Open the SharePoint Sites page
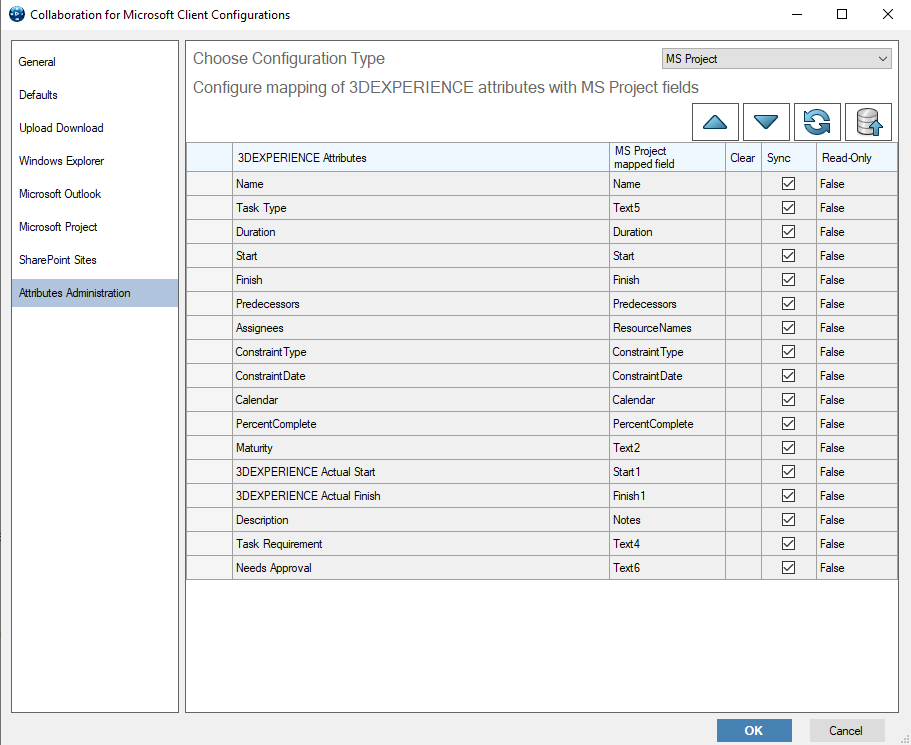Image resolution: width=911 pixels, height=745 pixels. pos(95,260)
